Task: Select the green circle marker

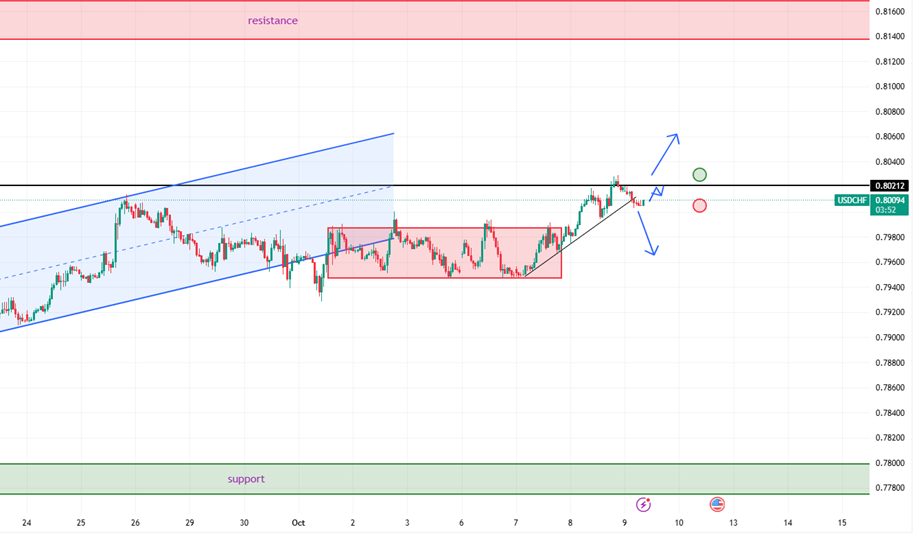Action: (699, 175)
